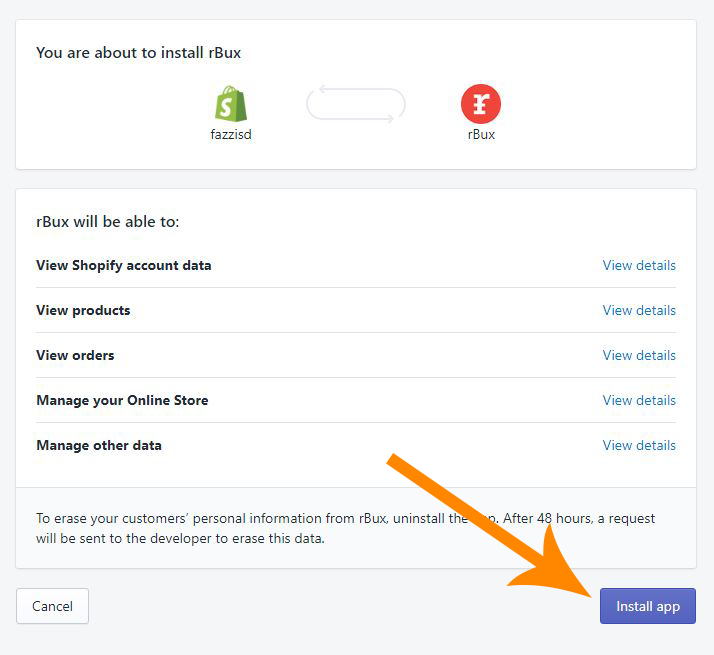View details for Shopify account data
Image resolution: width=714 pixels, height=655 pixels.
tap(639, 265)
